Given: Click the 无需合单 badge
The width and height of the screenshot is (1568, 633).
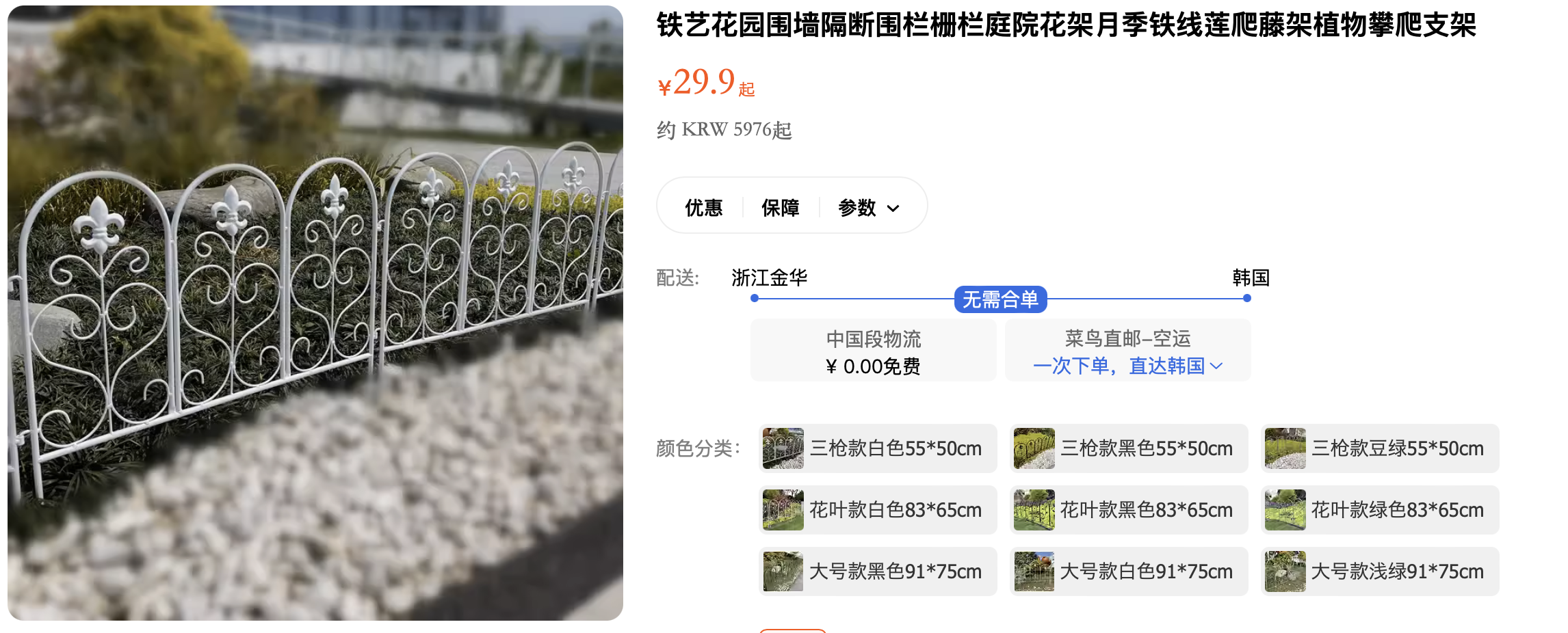Looking at the screenshot, I should (x=1000, y=299).
